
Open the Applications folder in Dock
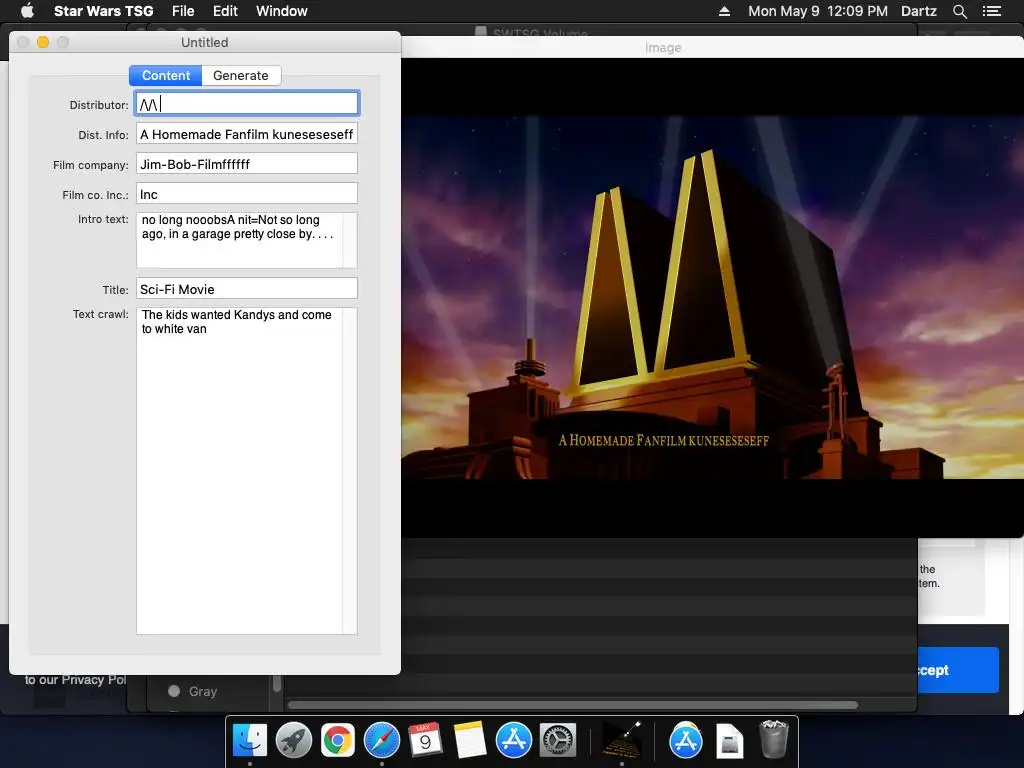[x=686, y=741]
